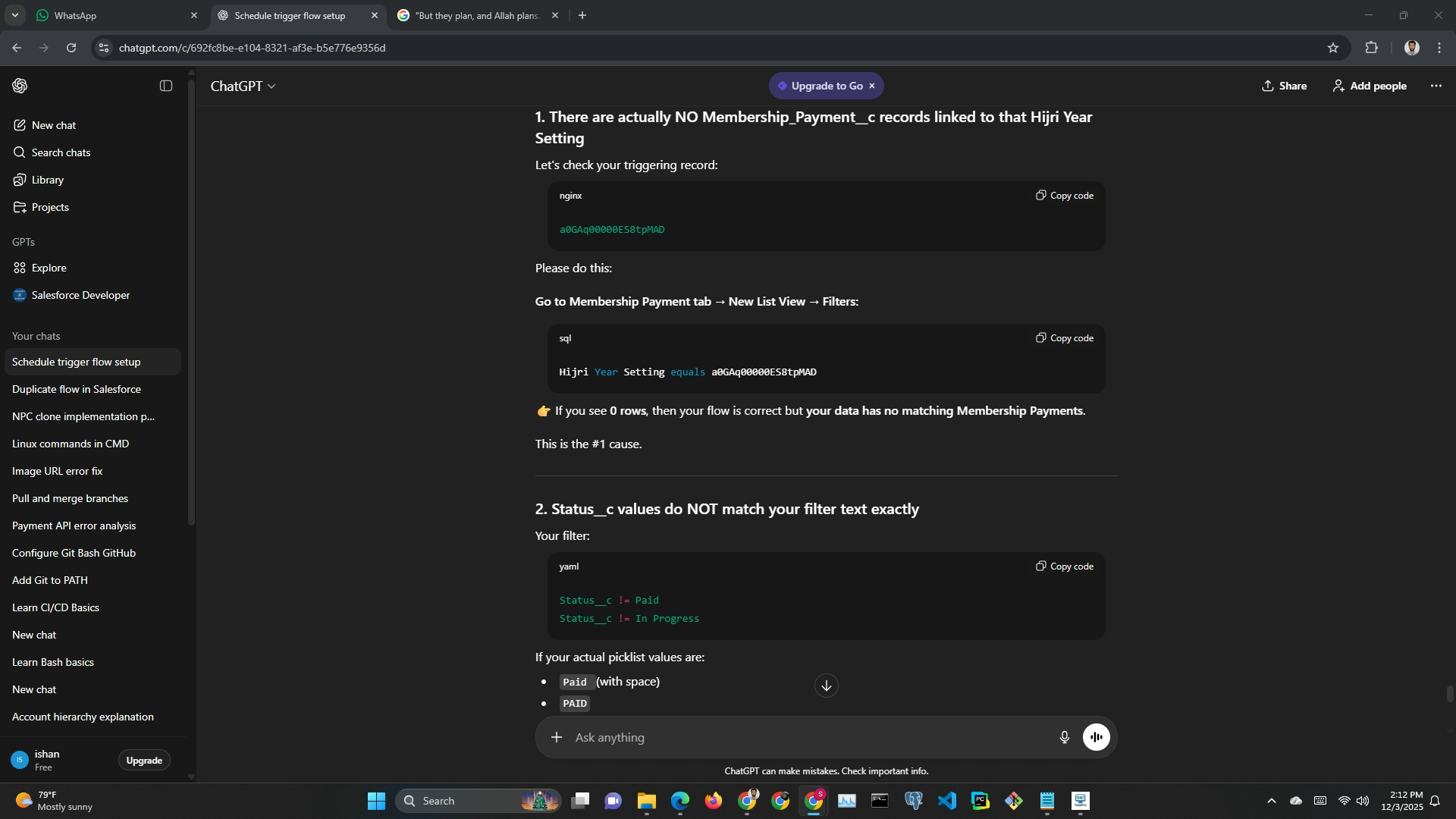Click the microphone dictation icon
The image size is (1456, 819).
point(1064,737)
